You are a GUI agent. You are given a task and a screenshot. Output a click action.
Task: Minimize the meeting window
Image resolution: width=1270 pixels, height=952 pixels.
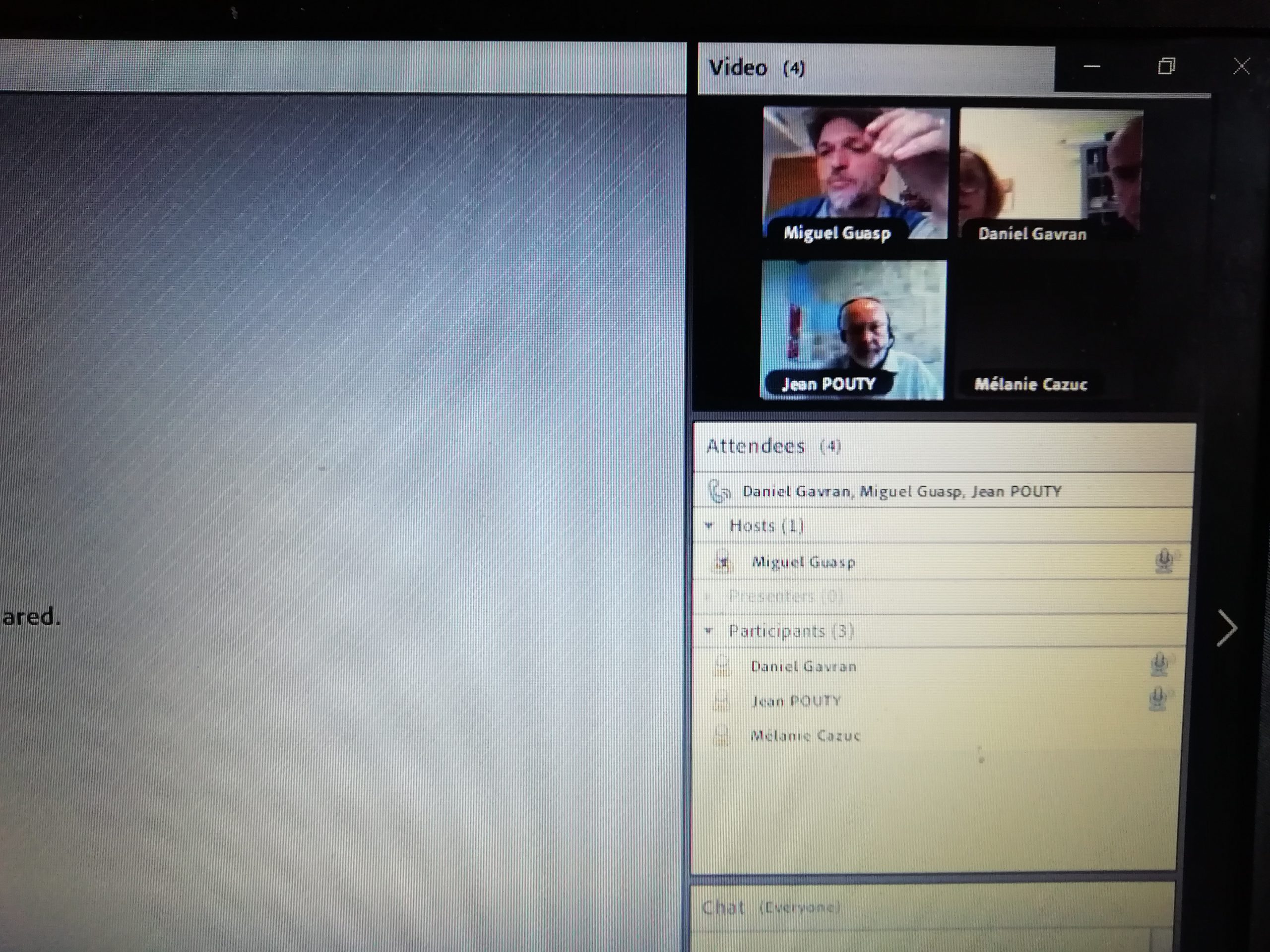(x=1091, y=66)
